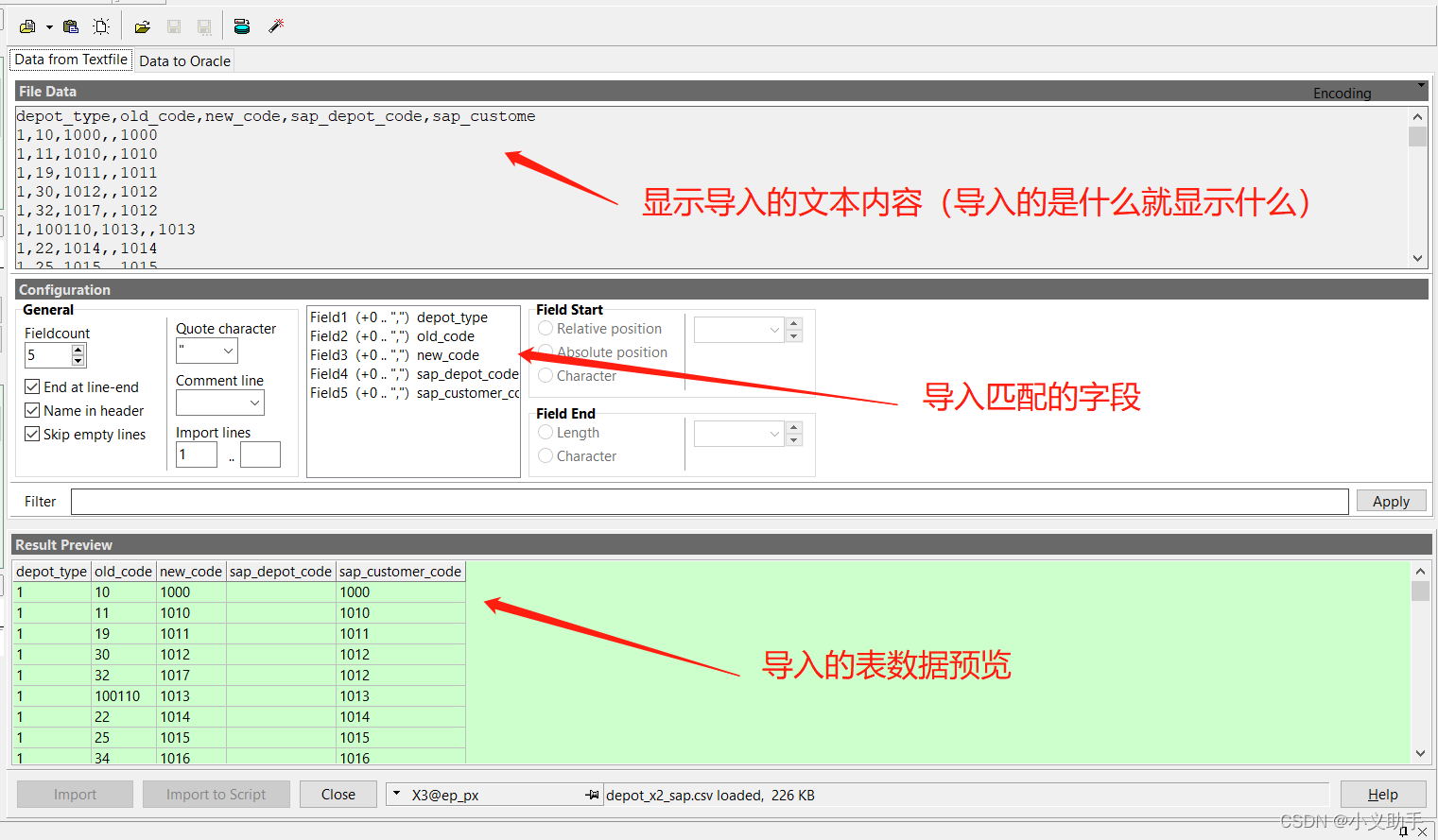Click the 100110 cell in old_code column
Viewport: 1438px width, 840px height.
[x=124, y=696]
